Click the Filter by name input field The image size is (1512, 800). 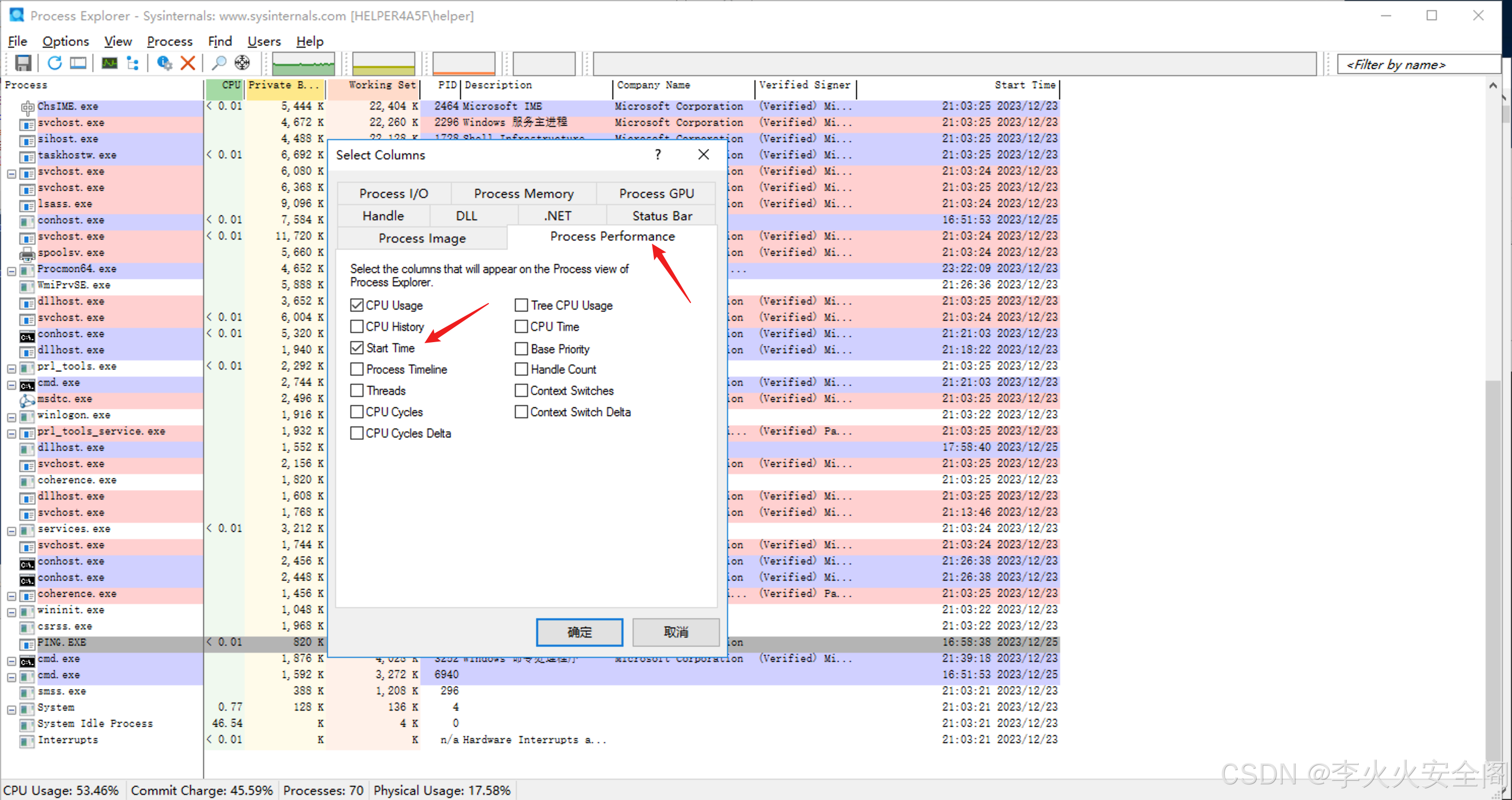coord(1415,64)
